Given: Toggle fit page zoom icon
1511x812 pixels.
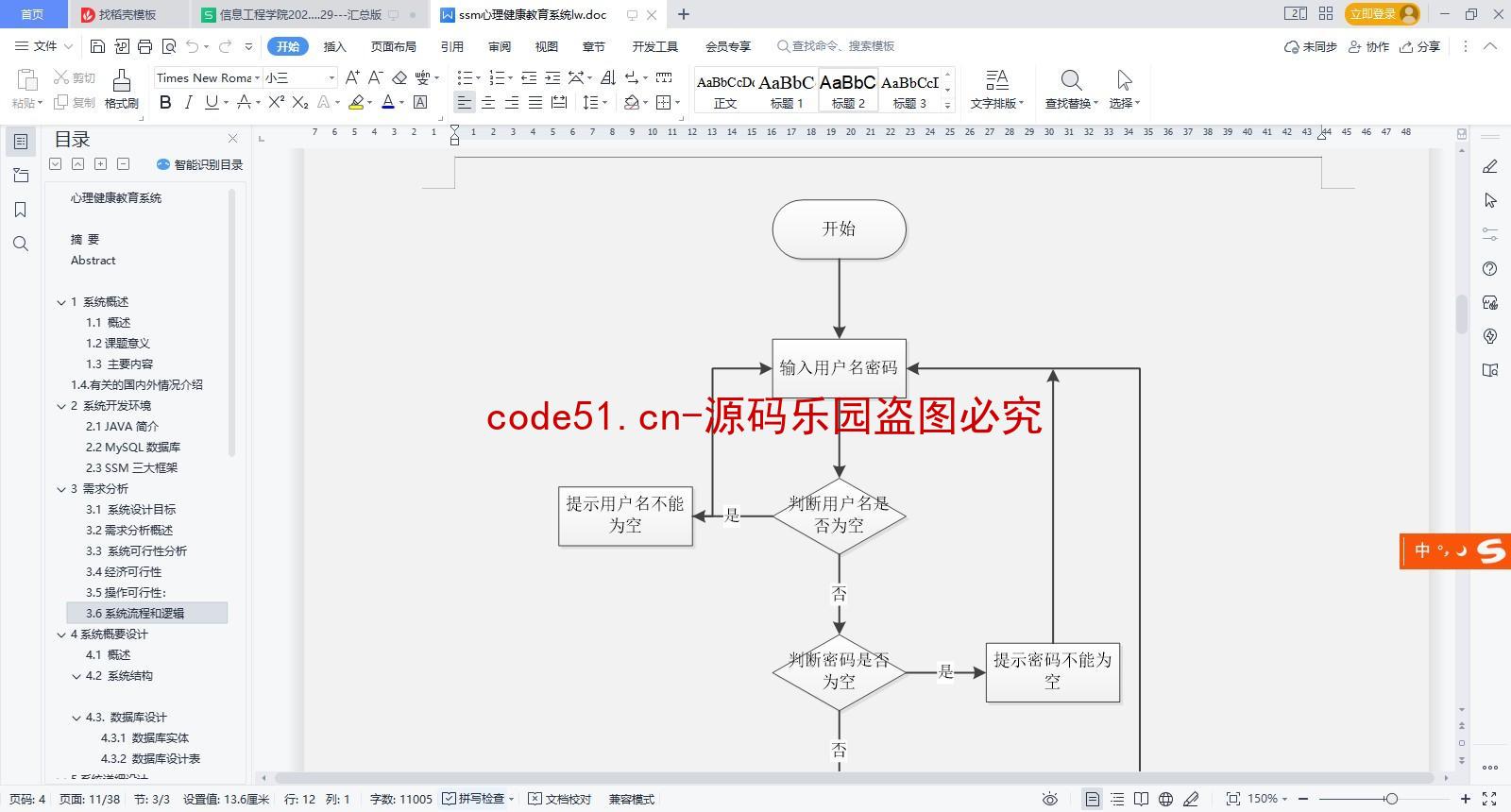Looking at the screenshot, I should [x=1232, y=799].
